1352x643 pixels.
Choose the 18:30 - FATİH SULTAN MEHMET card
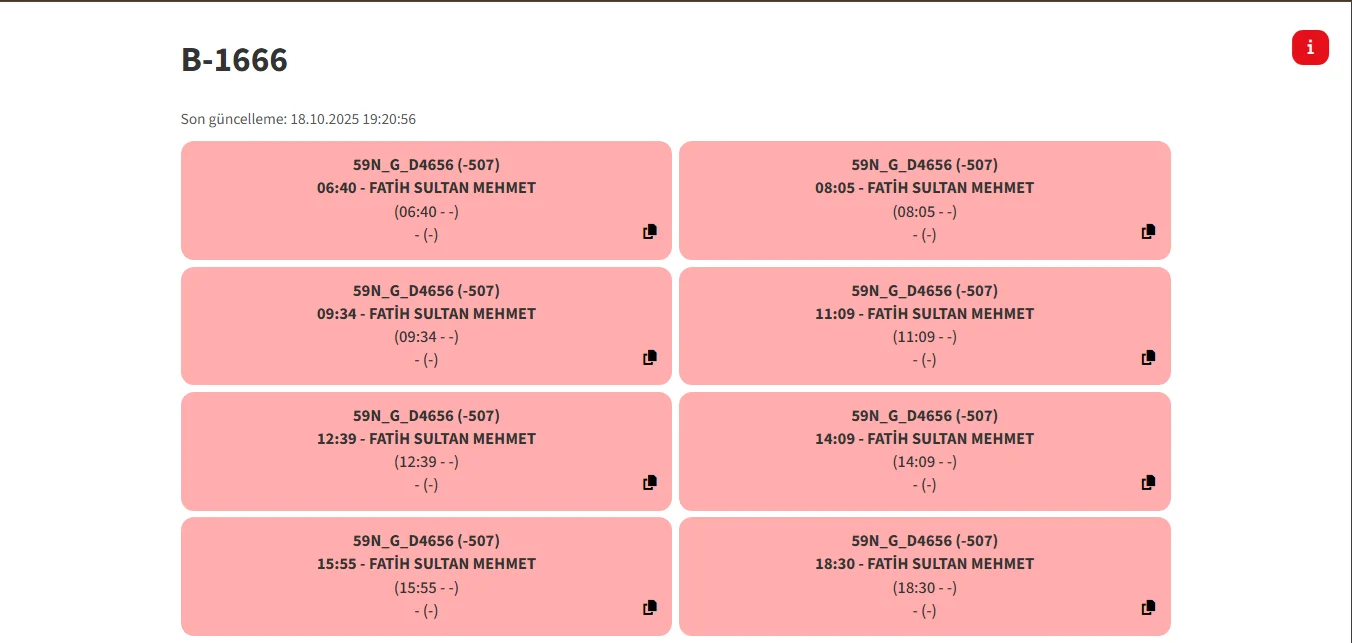[924, 564]
